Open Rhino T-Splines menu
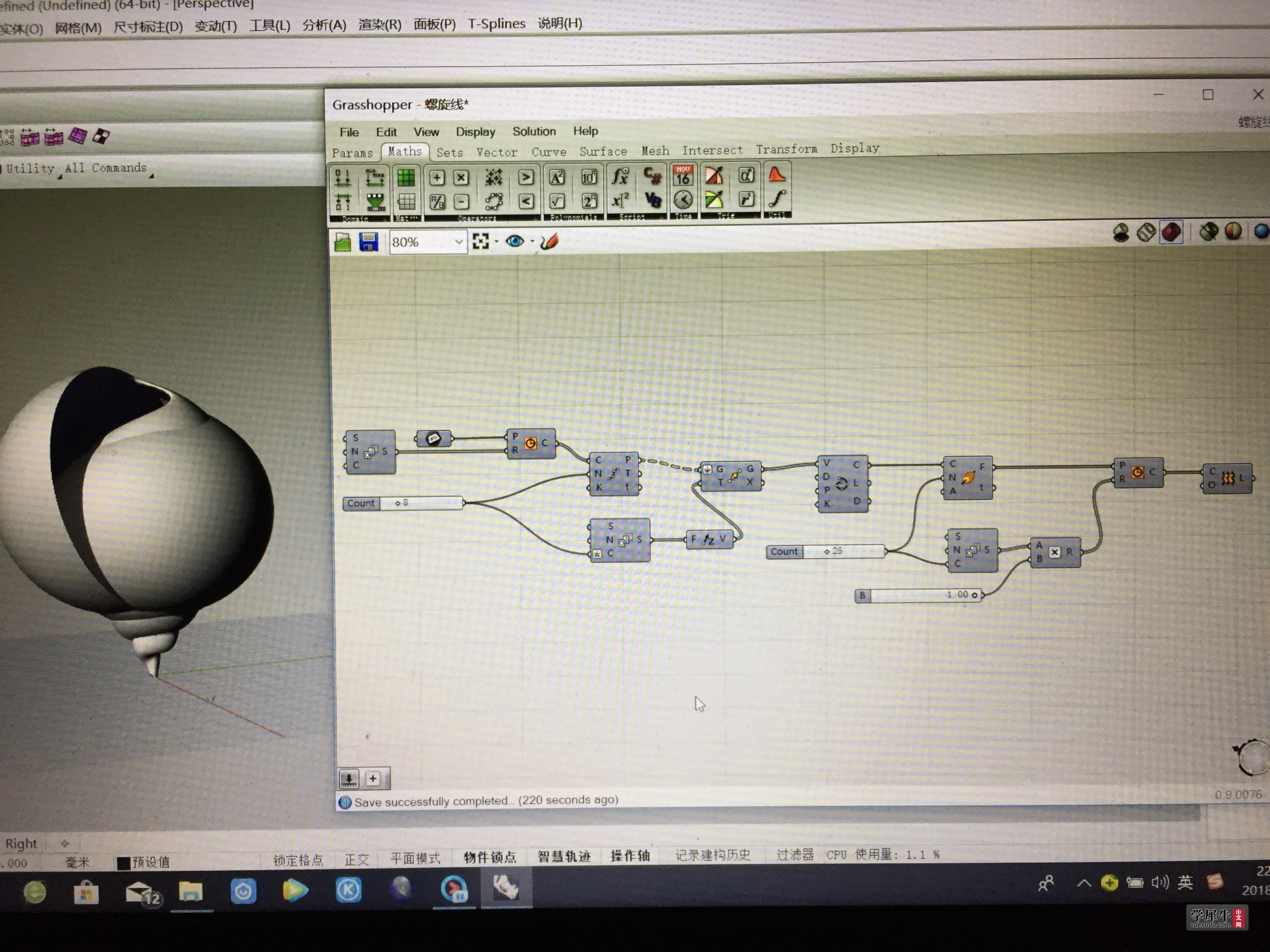 pyautogui.click(x=496, y=24)
